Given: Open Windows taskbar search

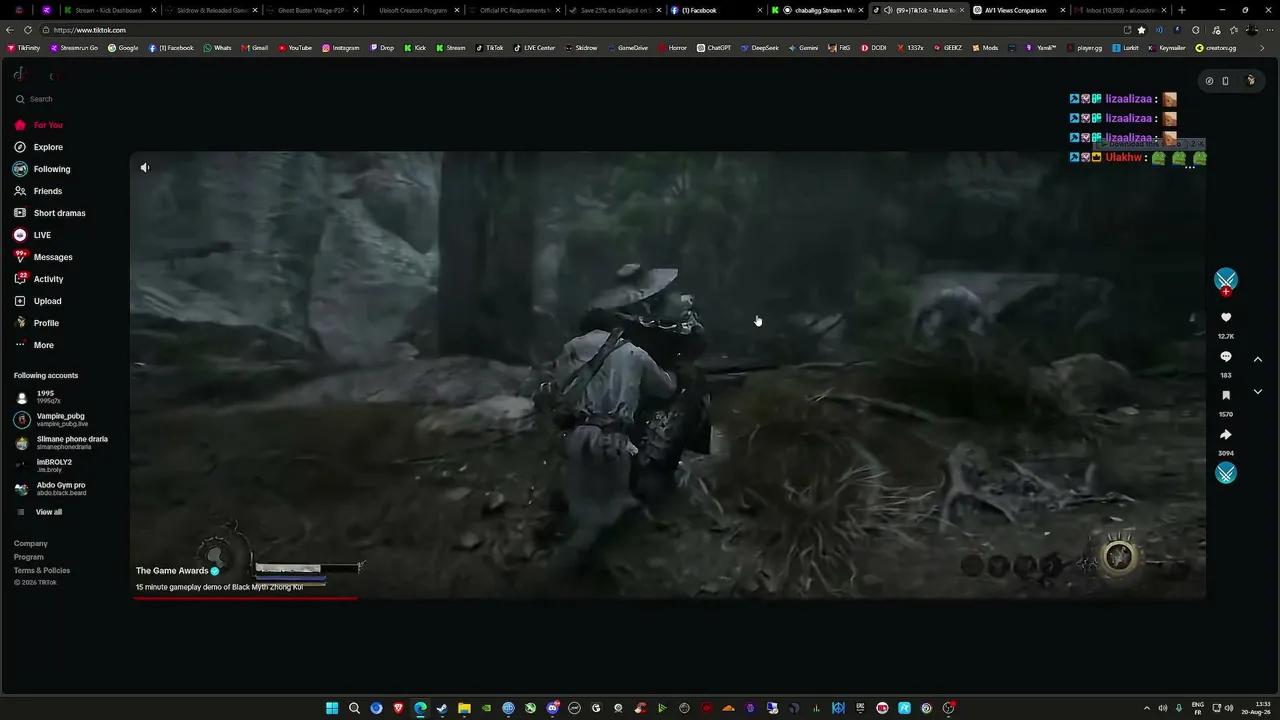Looking at the screenshot, I should [x=354, y=709].
